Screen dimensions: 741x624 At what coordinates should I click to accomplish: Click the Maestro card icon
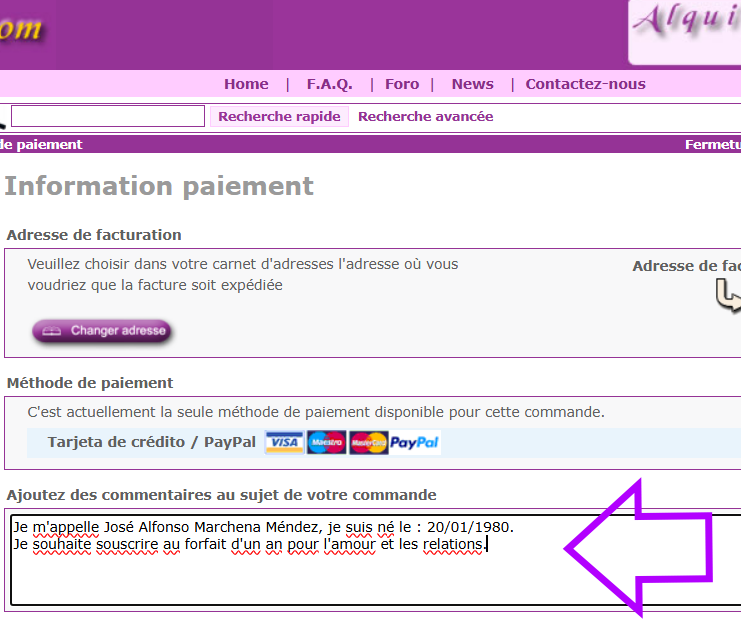pyautogui.click(x=326, y=443)
